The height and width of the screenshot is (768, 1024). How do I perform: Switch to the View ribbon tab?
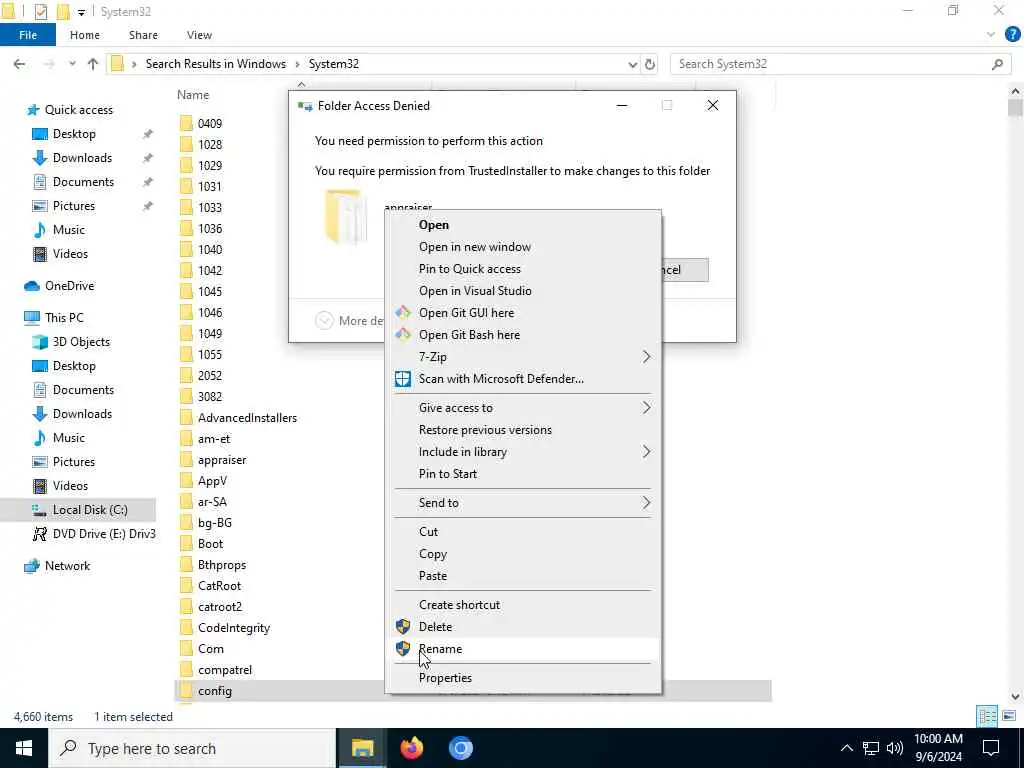pyautogui.click(x=199, y=35)
